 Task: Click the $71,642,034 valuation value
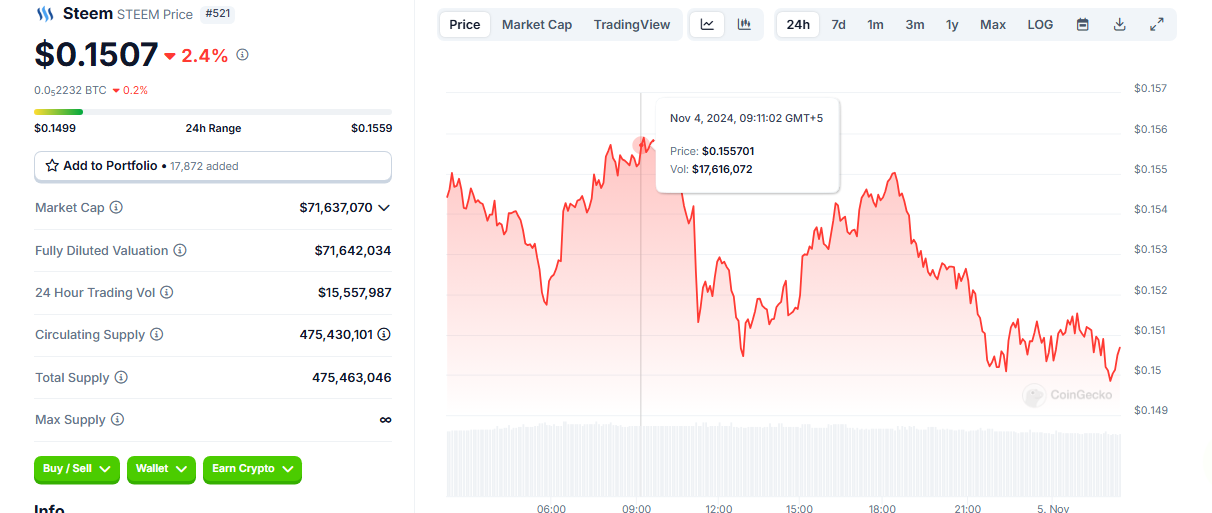(353, 250)
